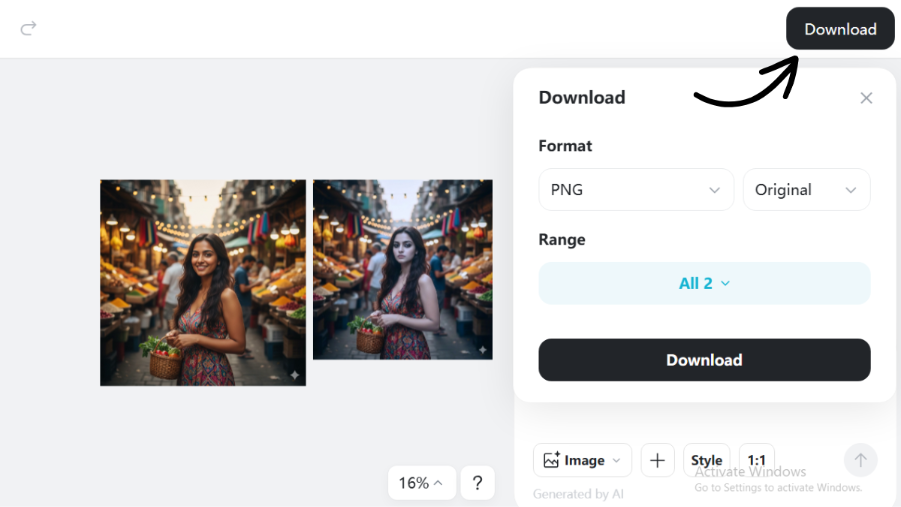Image resolution: width=901 pixels, height=507 pixels.
Task: Open the Style options
Action: (x=706, y=460)
